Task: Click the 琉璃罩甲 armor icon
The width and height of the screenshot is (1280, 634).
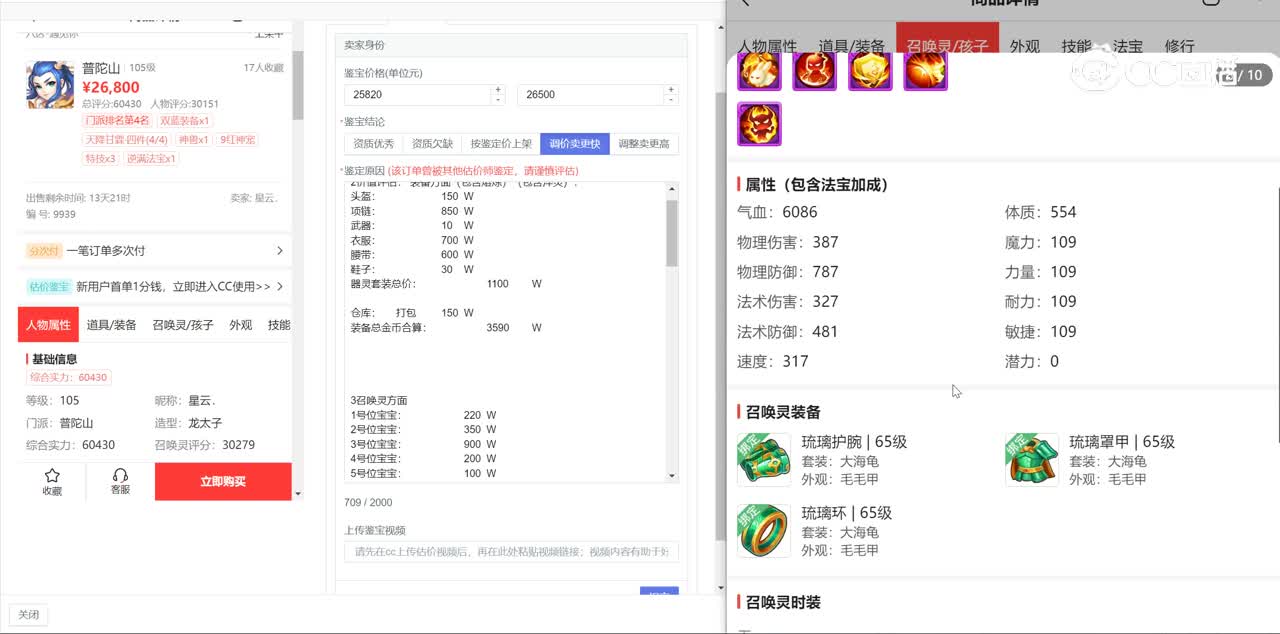Action: [1031, 459]
